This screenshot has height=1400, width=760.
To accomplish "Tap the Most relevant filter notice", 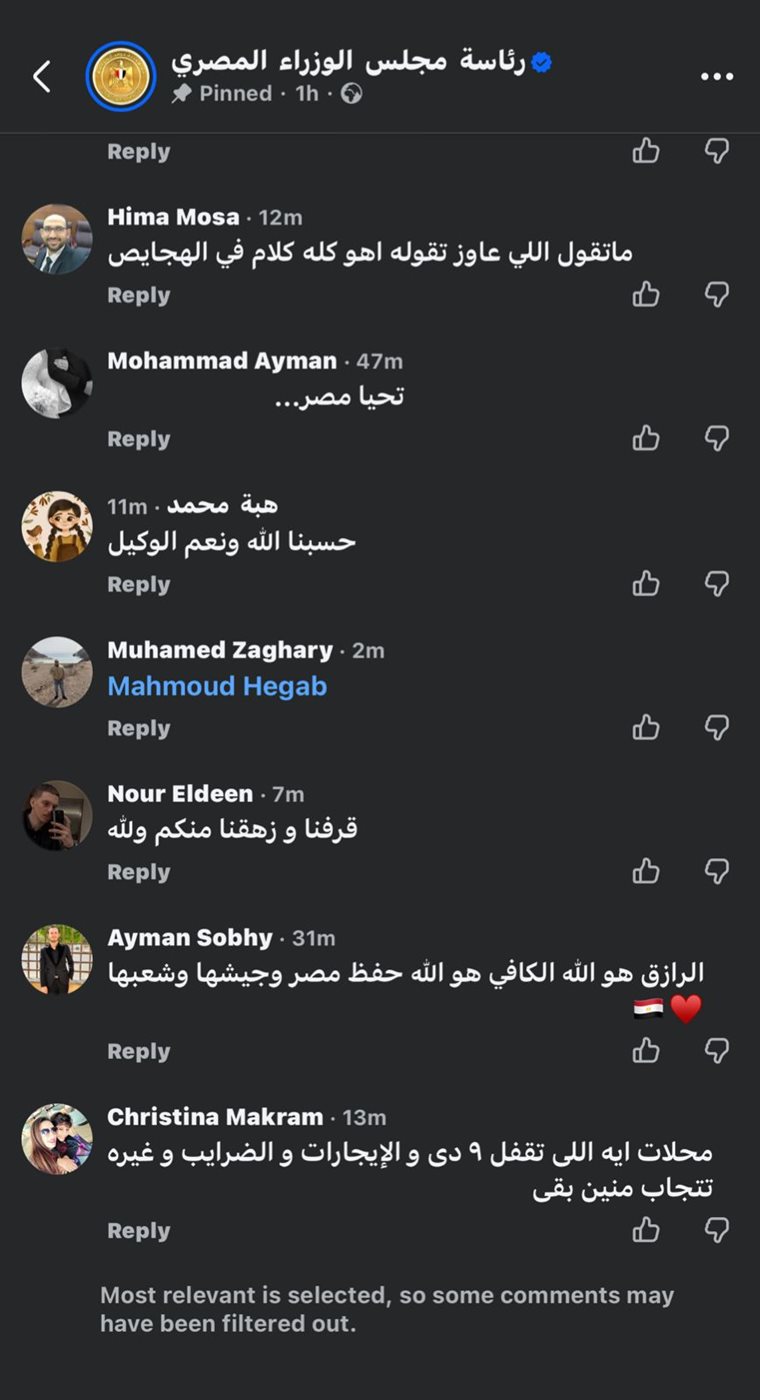I will point(387,1309).
